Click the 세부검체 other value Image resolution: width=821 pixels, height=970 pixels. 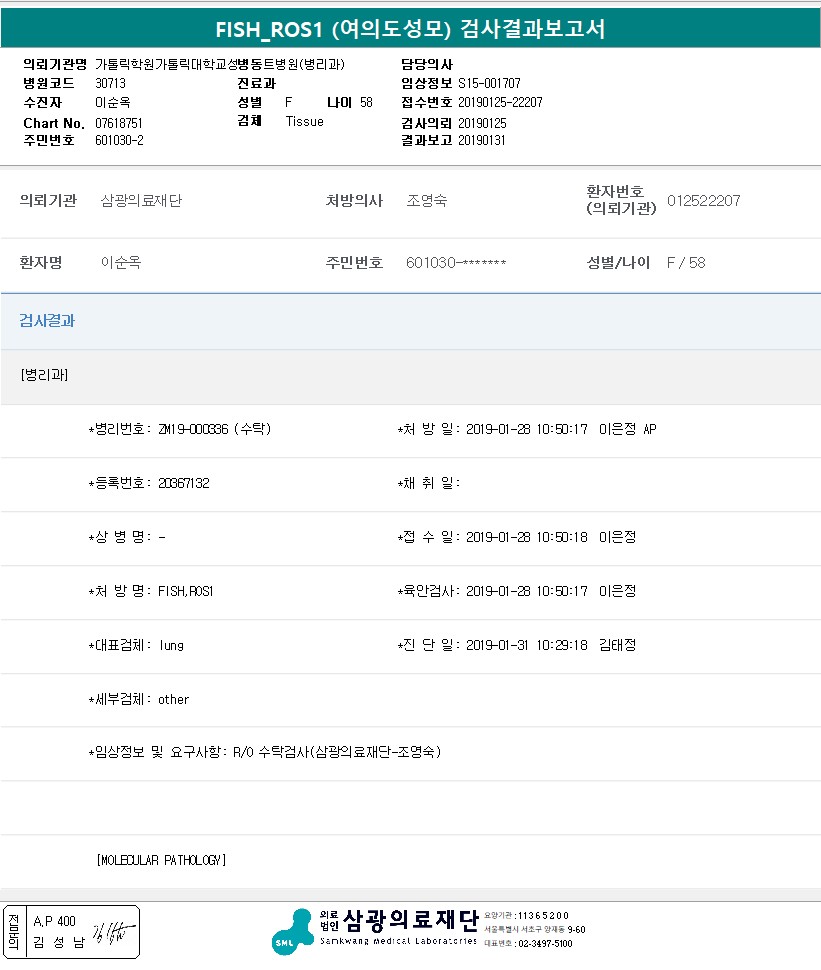173,699
